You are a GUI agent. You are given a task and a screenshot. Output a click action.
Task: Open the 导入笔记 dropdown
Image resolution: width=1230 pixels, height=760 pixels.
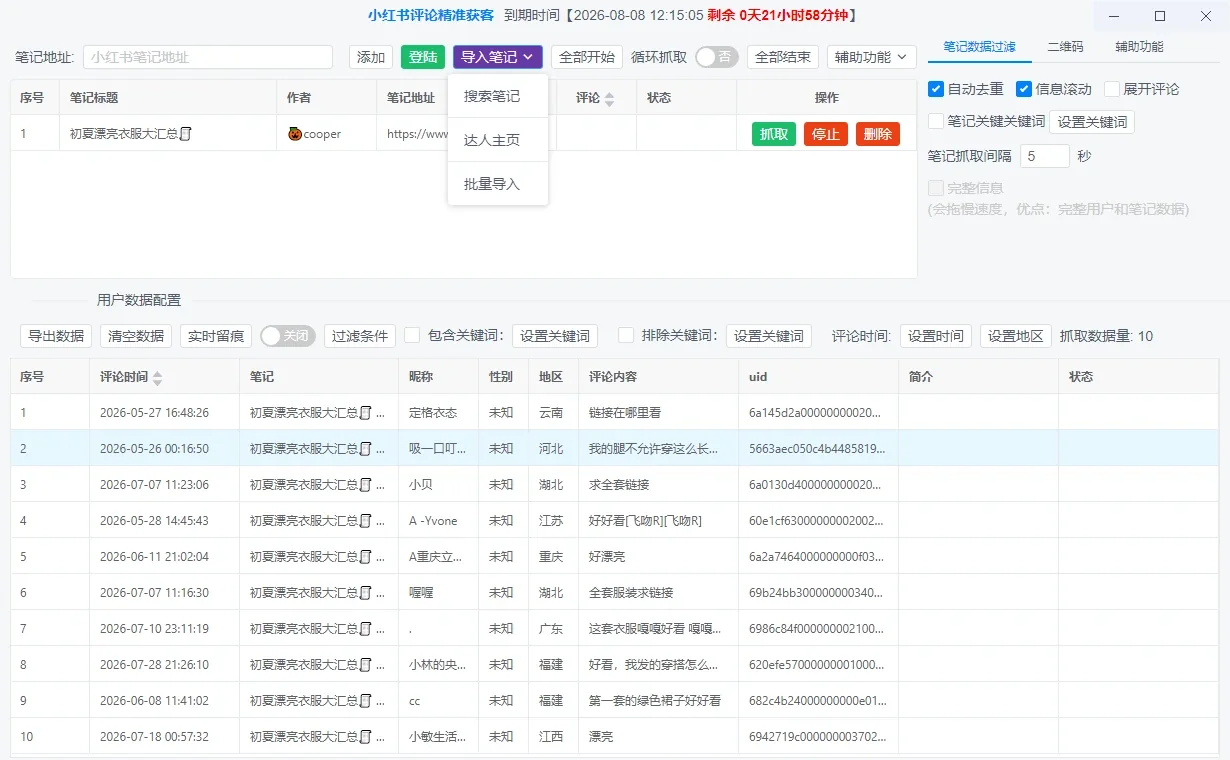click(497, 57)
